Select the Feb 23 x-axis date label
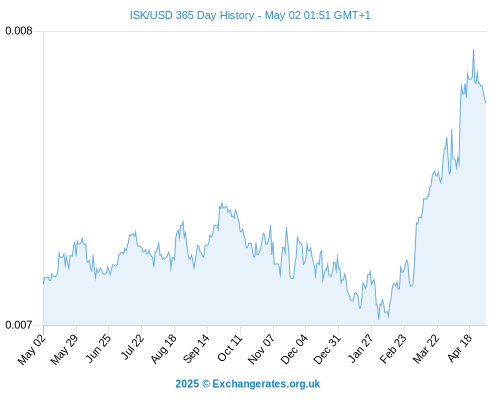This screenshot has height=400, width=495. pos(393,348)
